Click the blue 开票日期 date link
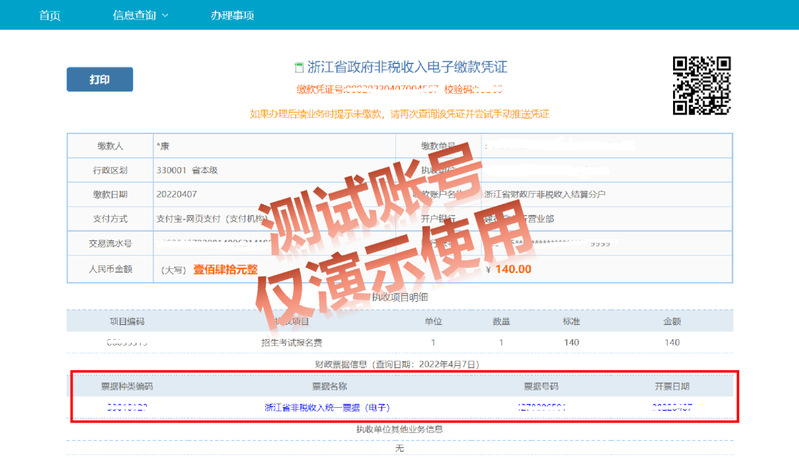The image size is (799, 466). pos(672,408)
